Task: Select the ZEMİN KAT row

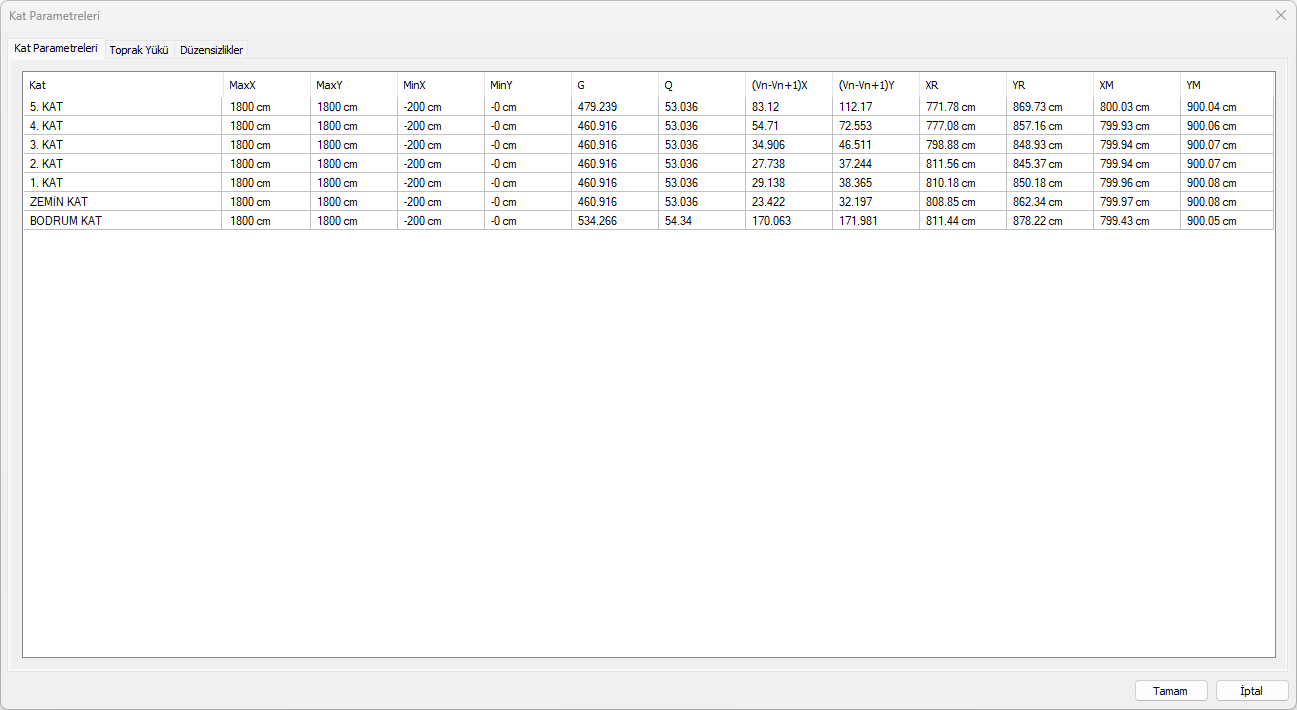Action: (x=649, y=202)
